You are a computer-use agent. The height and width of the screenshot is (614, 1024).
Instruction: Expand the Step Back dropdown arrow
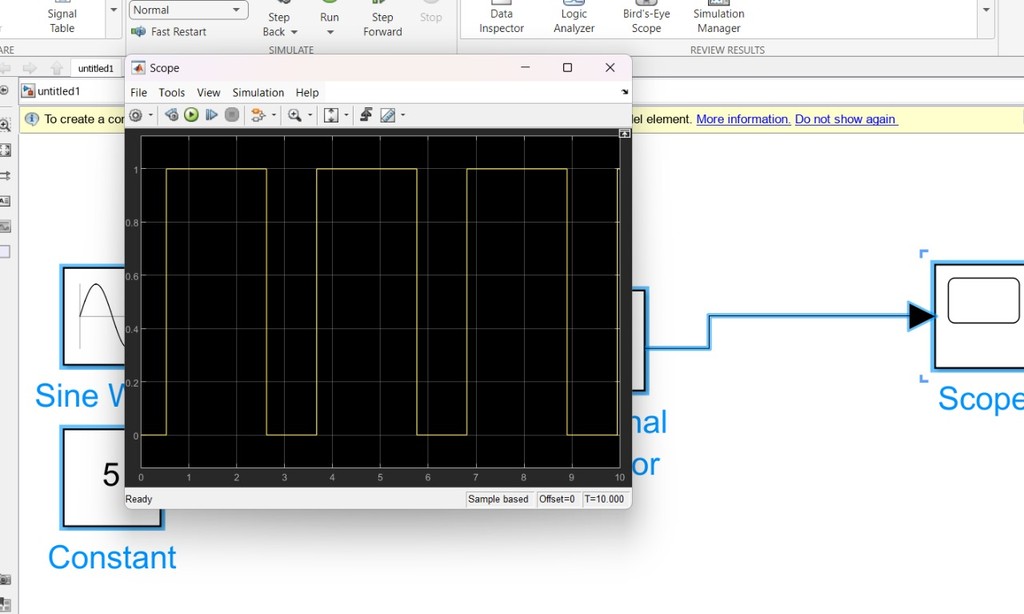[x=294, y=32]
